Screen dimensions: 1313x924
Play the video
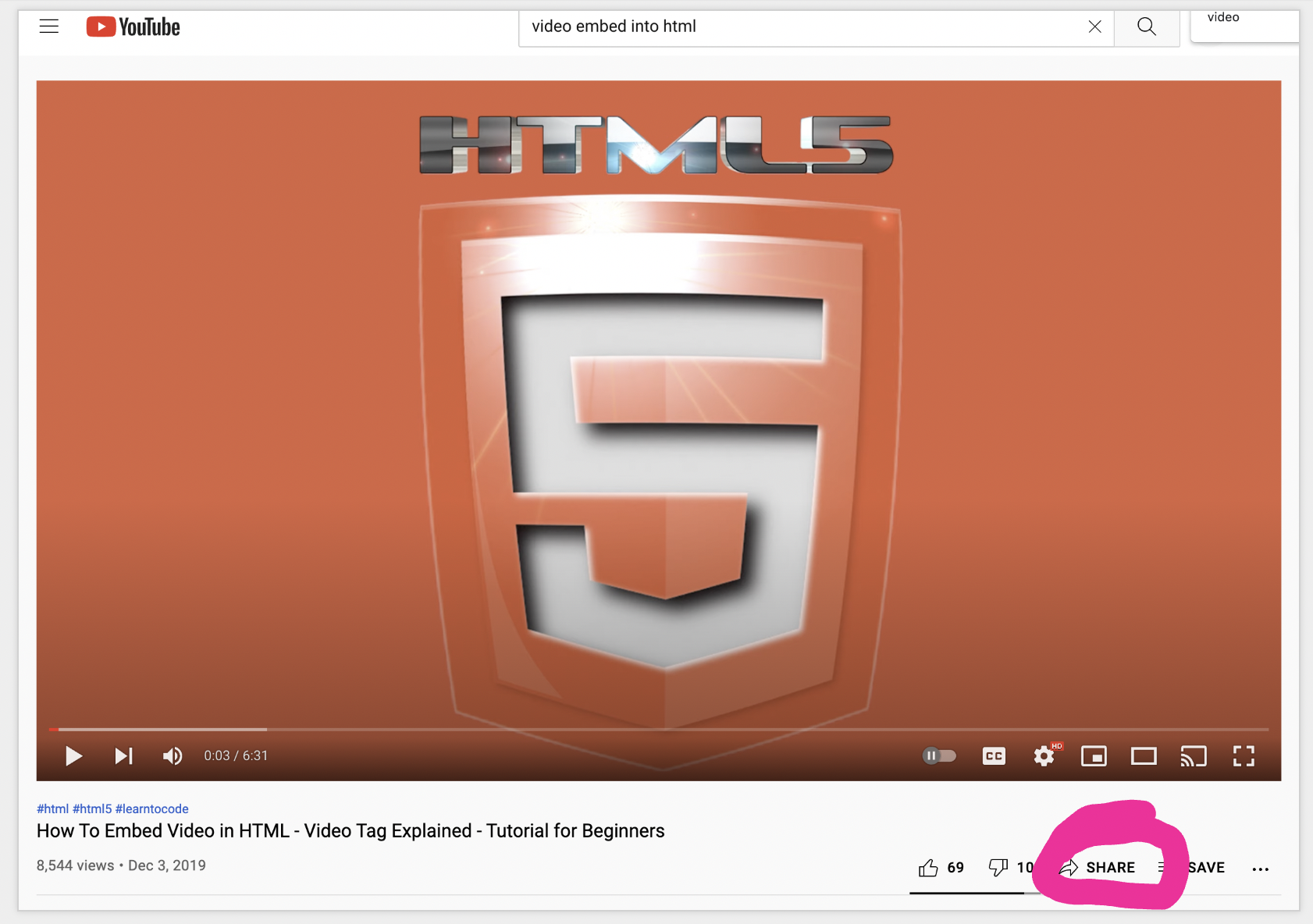(73, 755)
